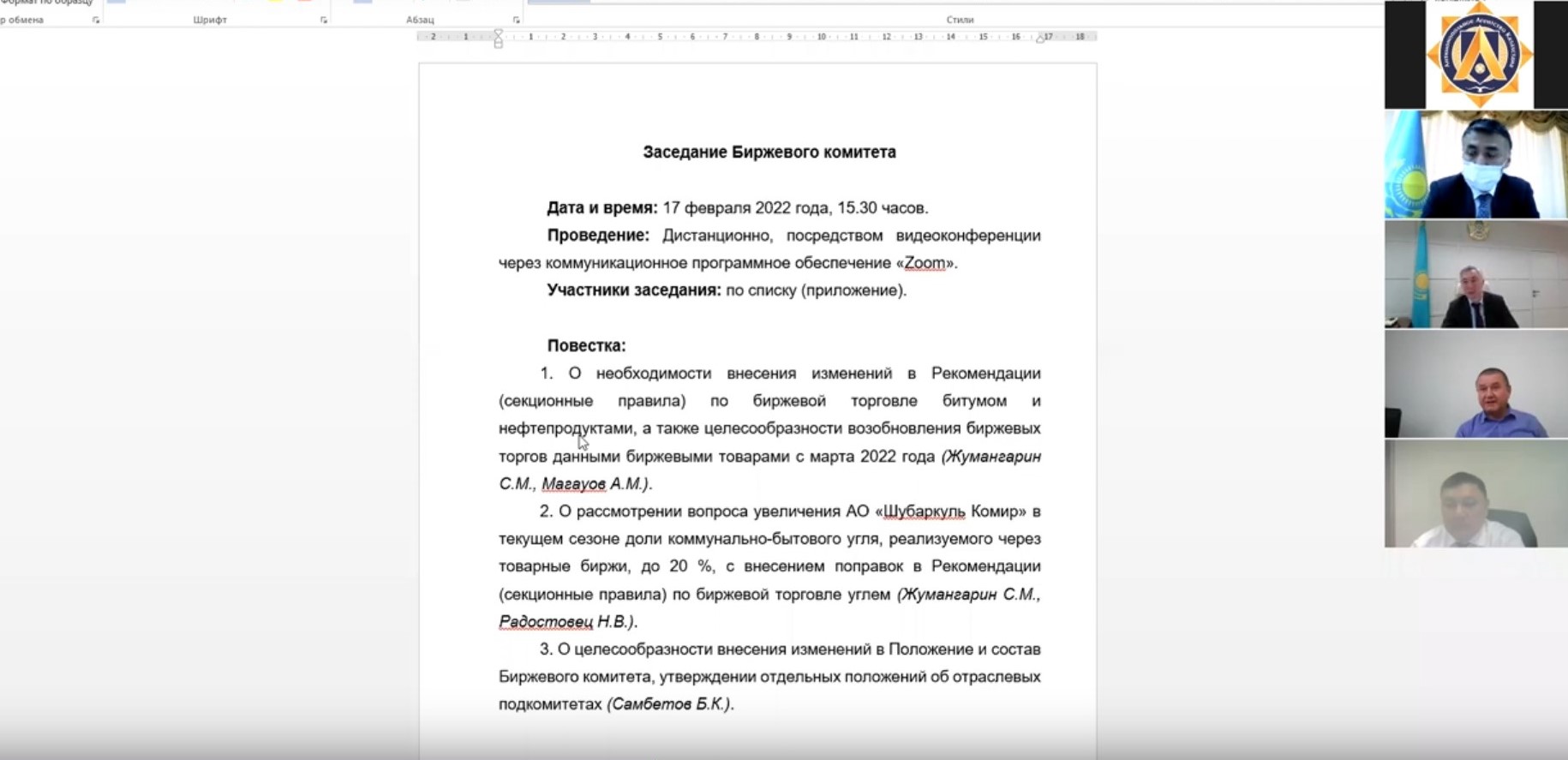Open the Шрифт (Font) dialog launcher

point(324,20)
